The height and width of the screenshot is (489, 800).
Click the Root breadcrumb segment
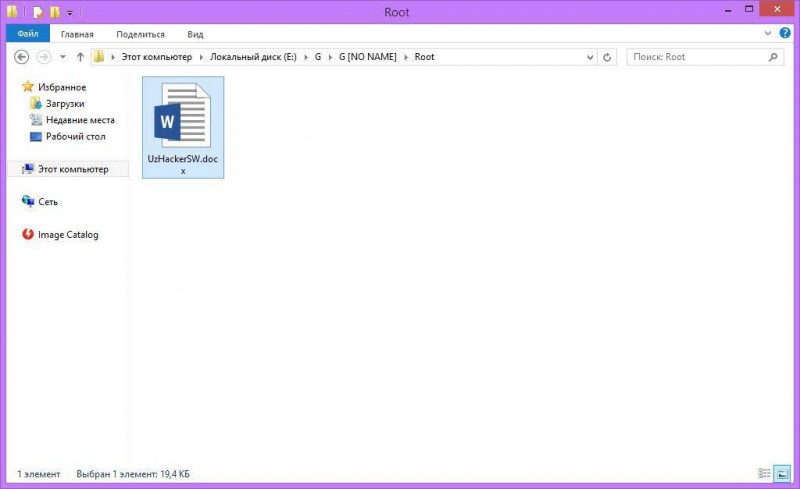[424, 57]
